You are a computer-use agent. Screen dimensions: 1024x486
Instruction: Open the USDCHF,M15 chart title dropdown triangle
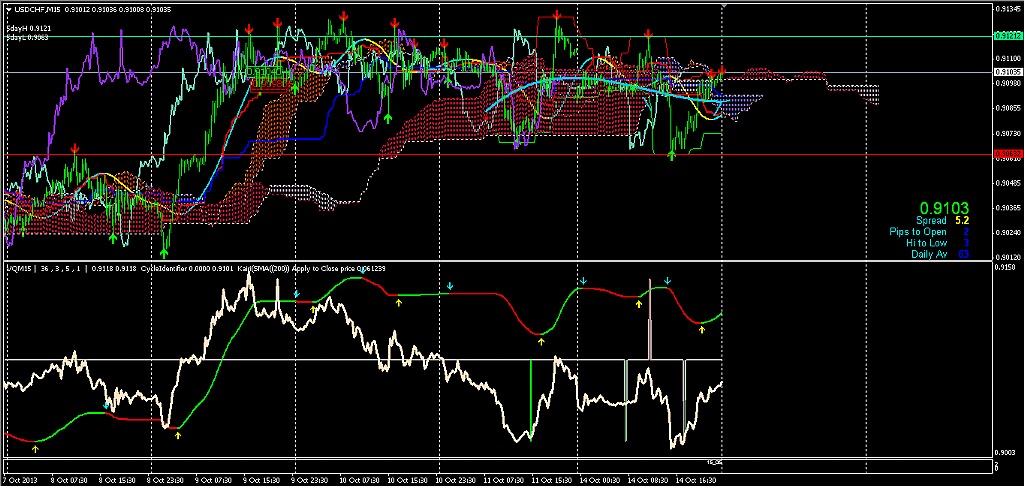click(x=8, y=9)
